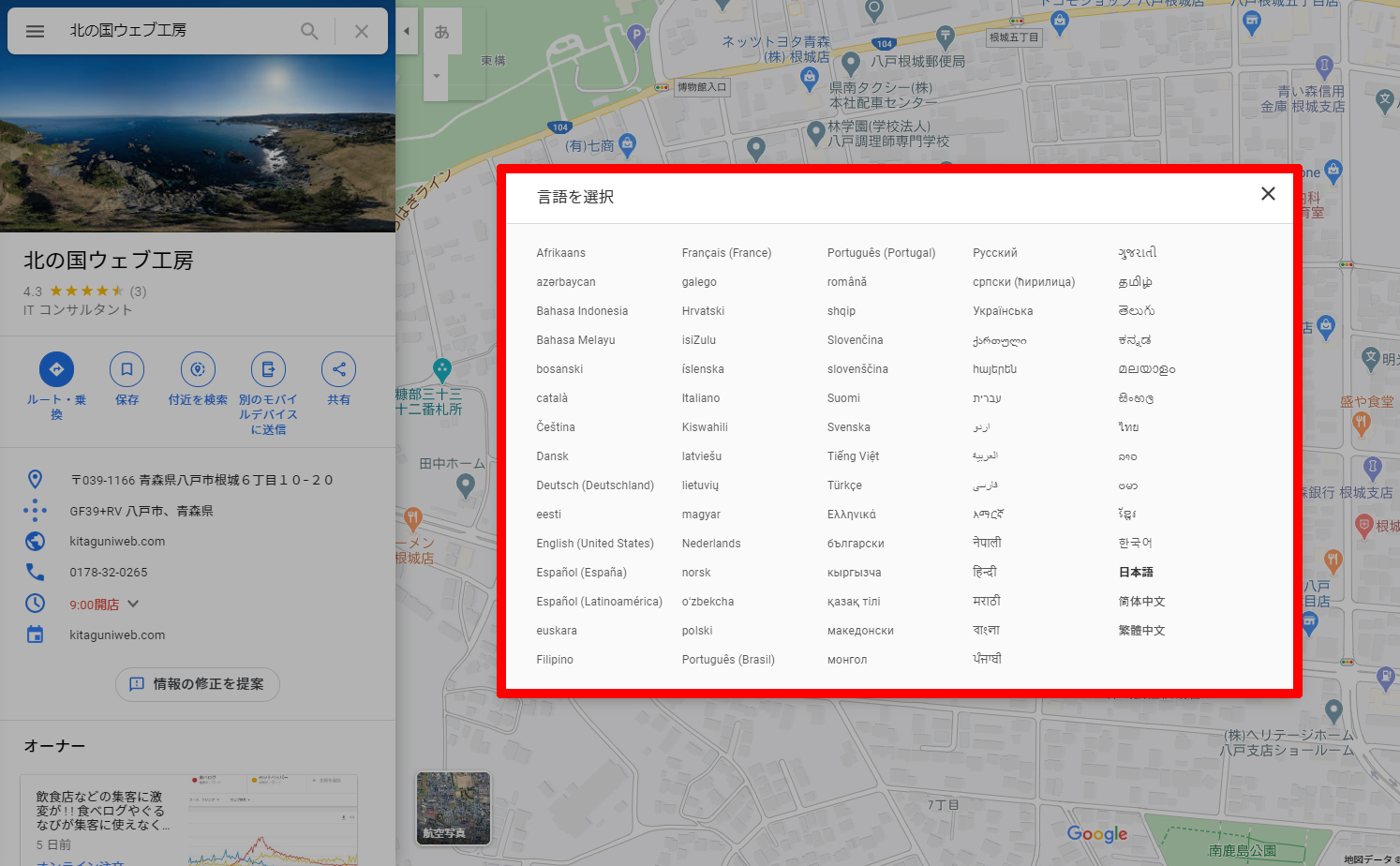
Task: Click the plus code dots icon
Action: [x=35, y=510]
